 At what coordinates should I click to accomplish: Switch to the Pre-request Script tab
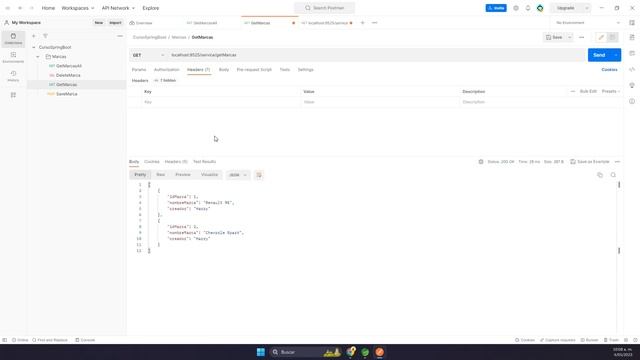254,70
